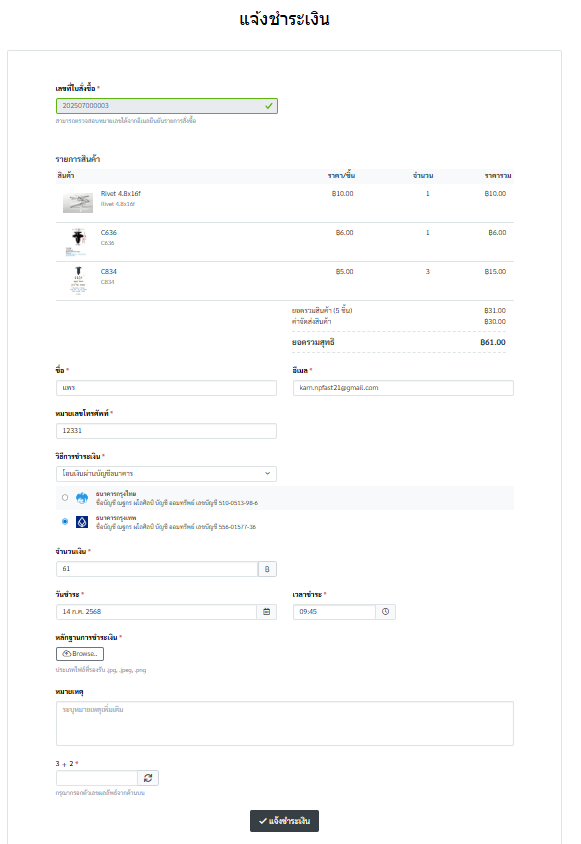
Task: Click the remarks textarea
Action: tap(285, 723)
